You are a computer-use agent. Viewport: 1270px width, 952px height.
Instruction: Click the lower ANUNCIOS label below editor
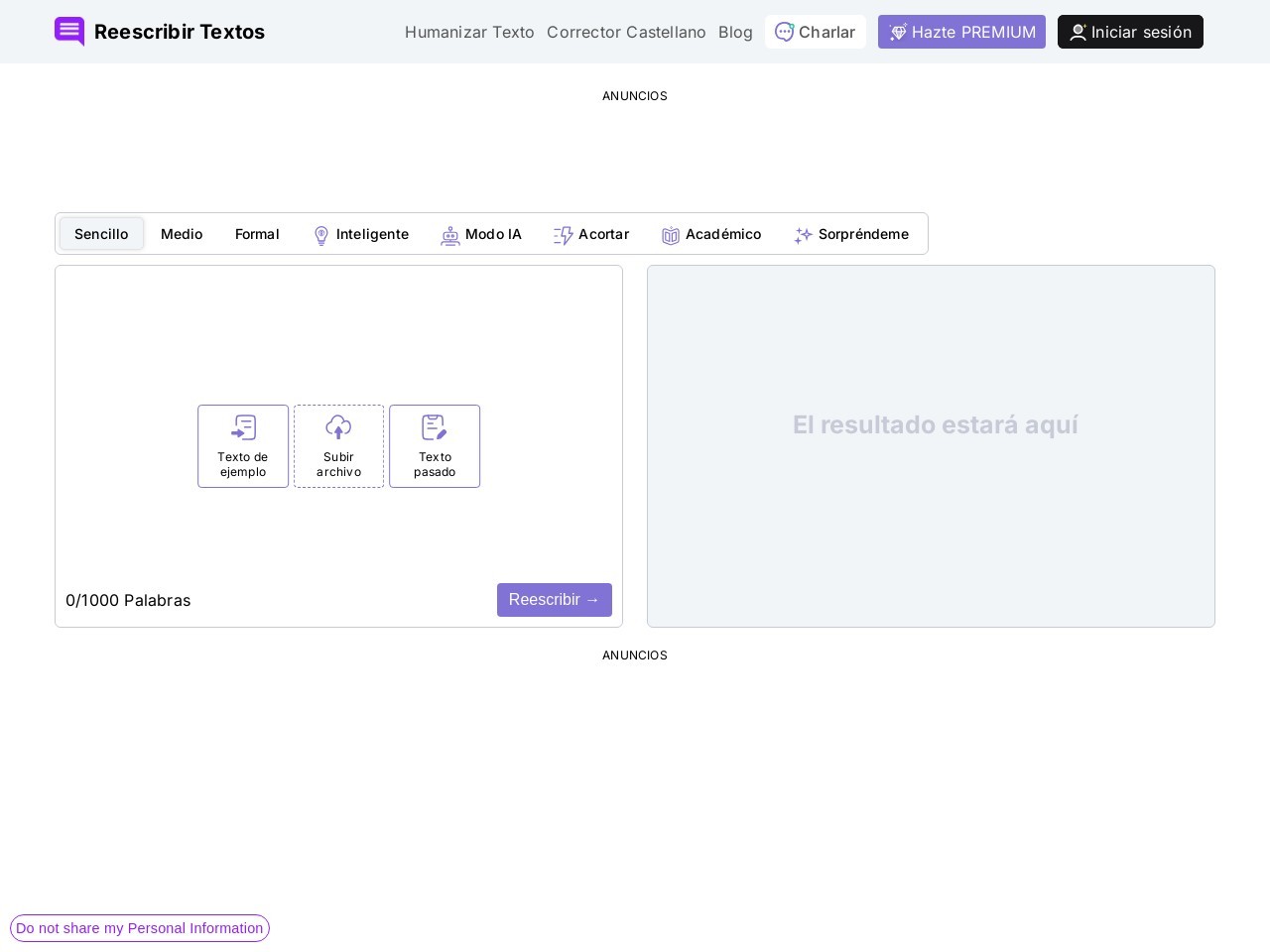635,655
